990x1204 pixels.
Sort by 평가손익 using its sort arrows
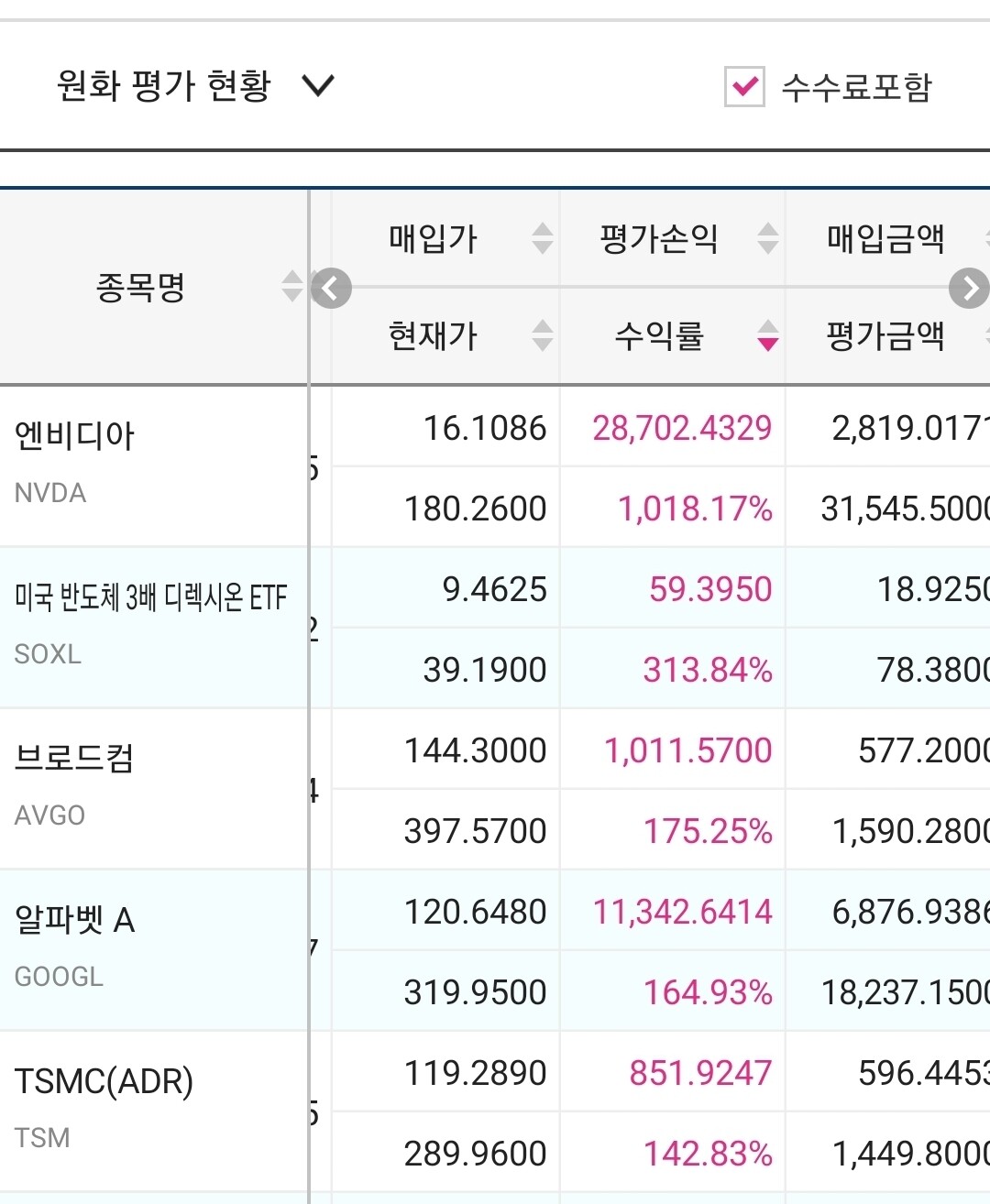click(x=768, y=238)
